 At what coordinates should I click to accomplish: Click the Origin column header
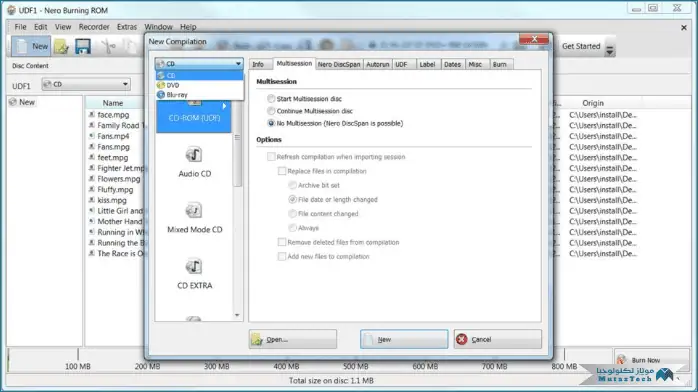(x=593, y=103)
